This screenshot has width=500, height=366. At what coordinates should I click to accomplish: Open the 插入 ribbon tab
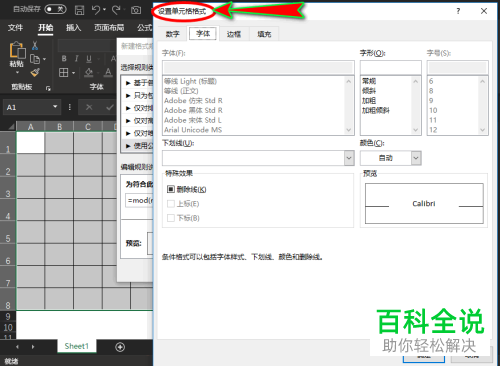tap(74, 27)
